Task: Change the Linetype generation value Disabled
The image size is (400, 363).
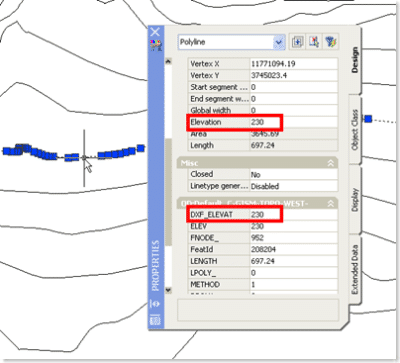Action: (265, 186)
